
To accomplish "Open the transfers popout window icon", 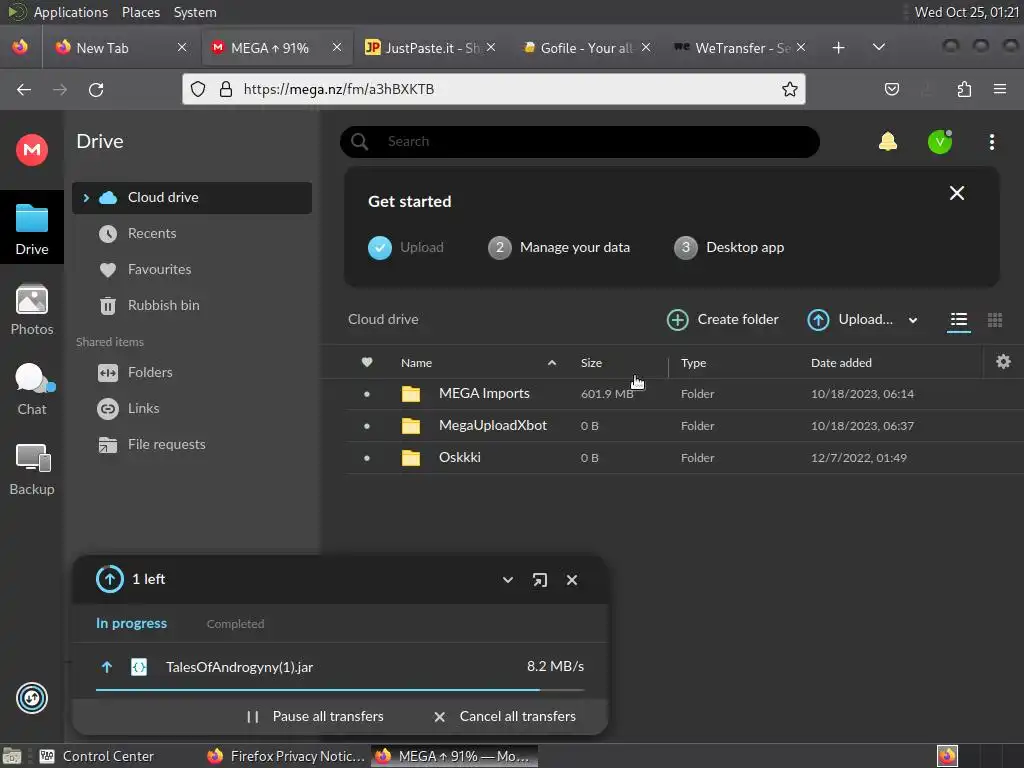I will (x=539, y=580).
